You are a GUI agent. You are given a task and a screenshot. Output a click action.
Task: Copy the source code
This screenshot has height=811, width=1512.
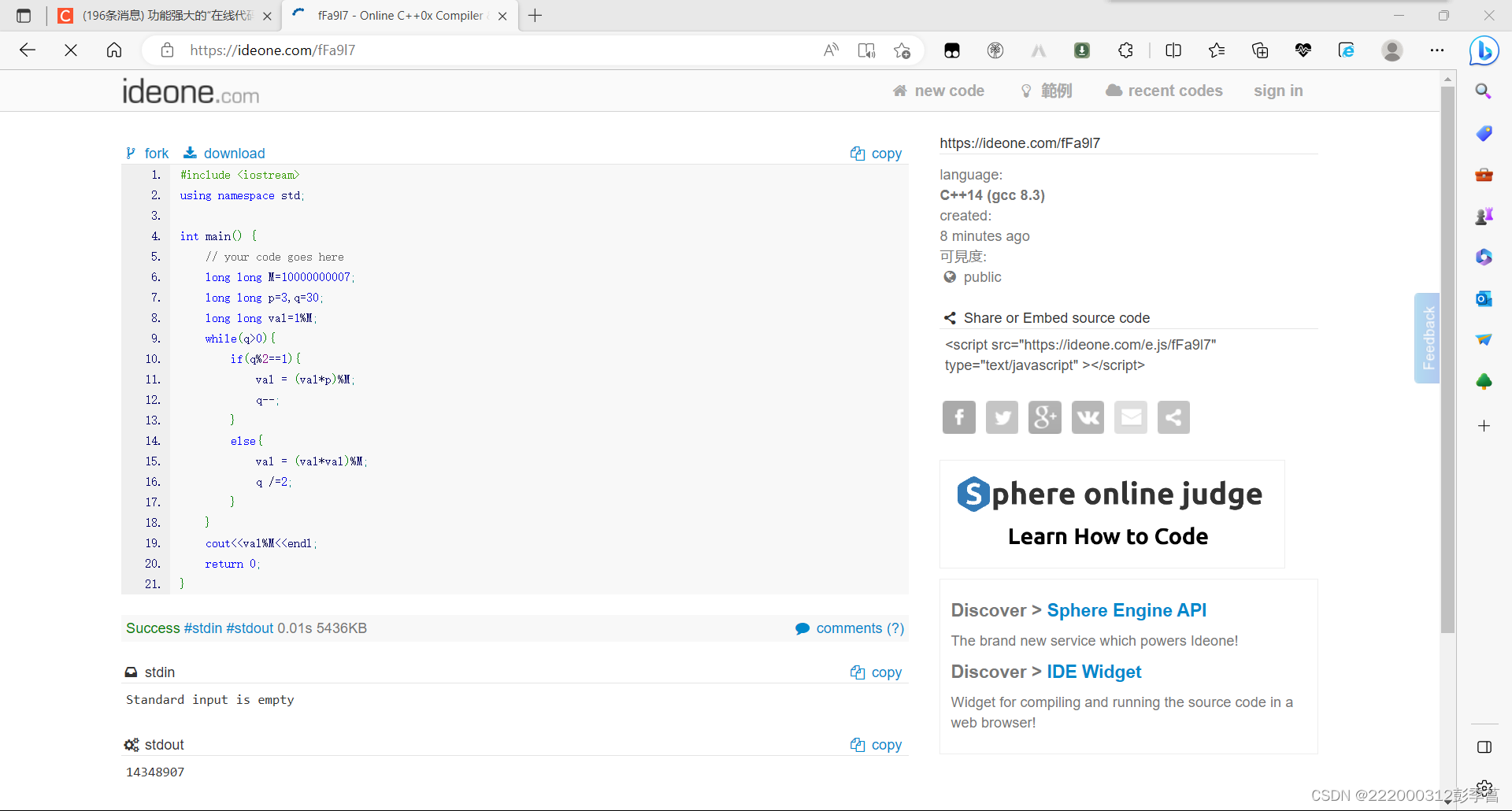click(876, 154)
